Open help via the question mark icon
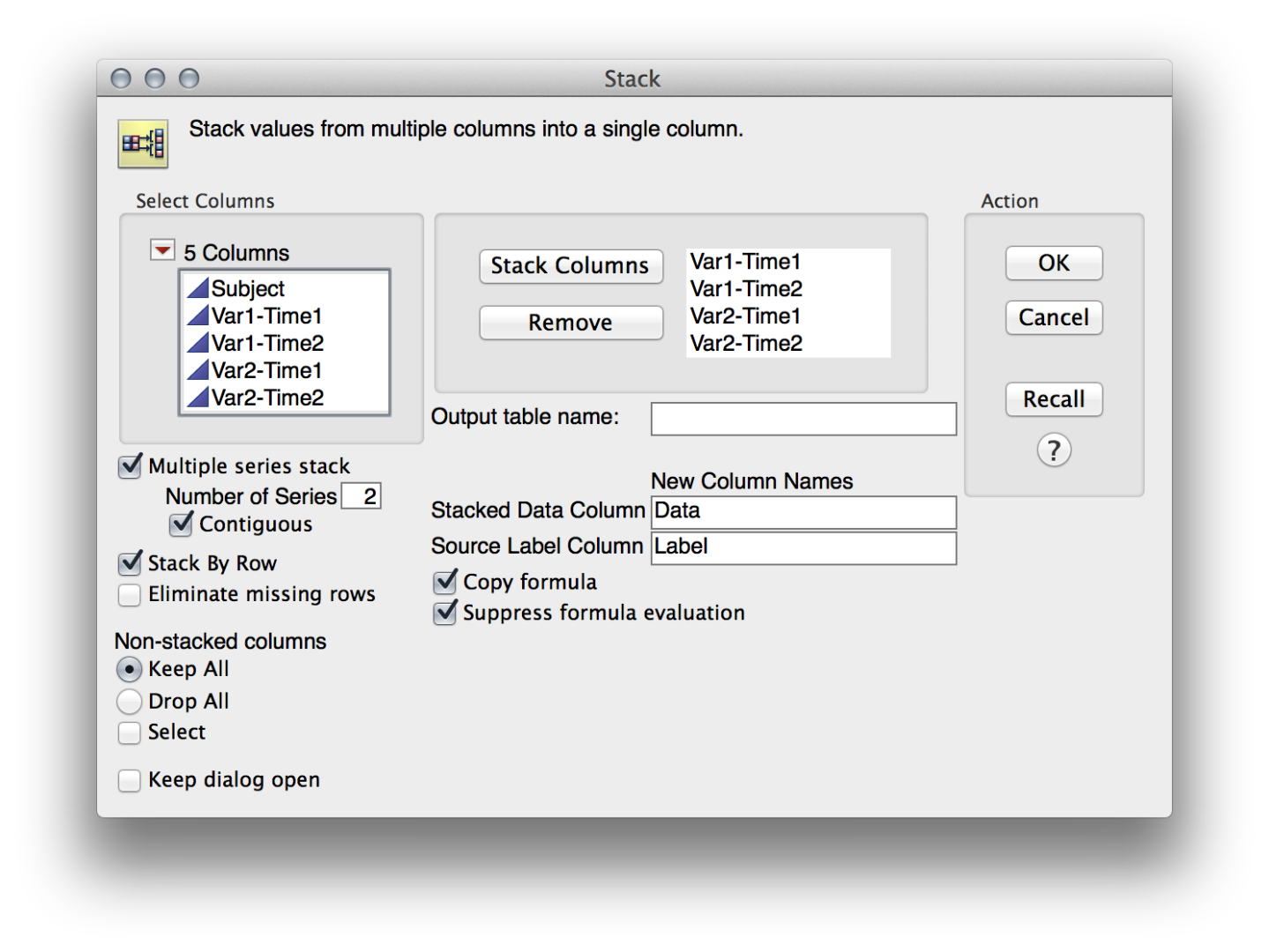The width and height of the screenshot is (1269, 952). 1053,450
